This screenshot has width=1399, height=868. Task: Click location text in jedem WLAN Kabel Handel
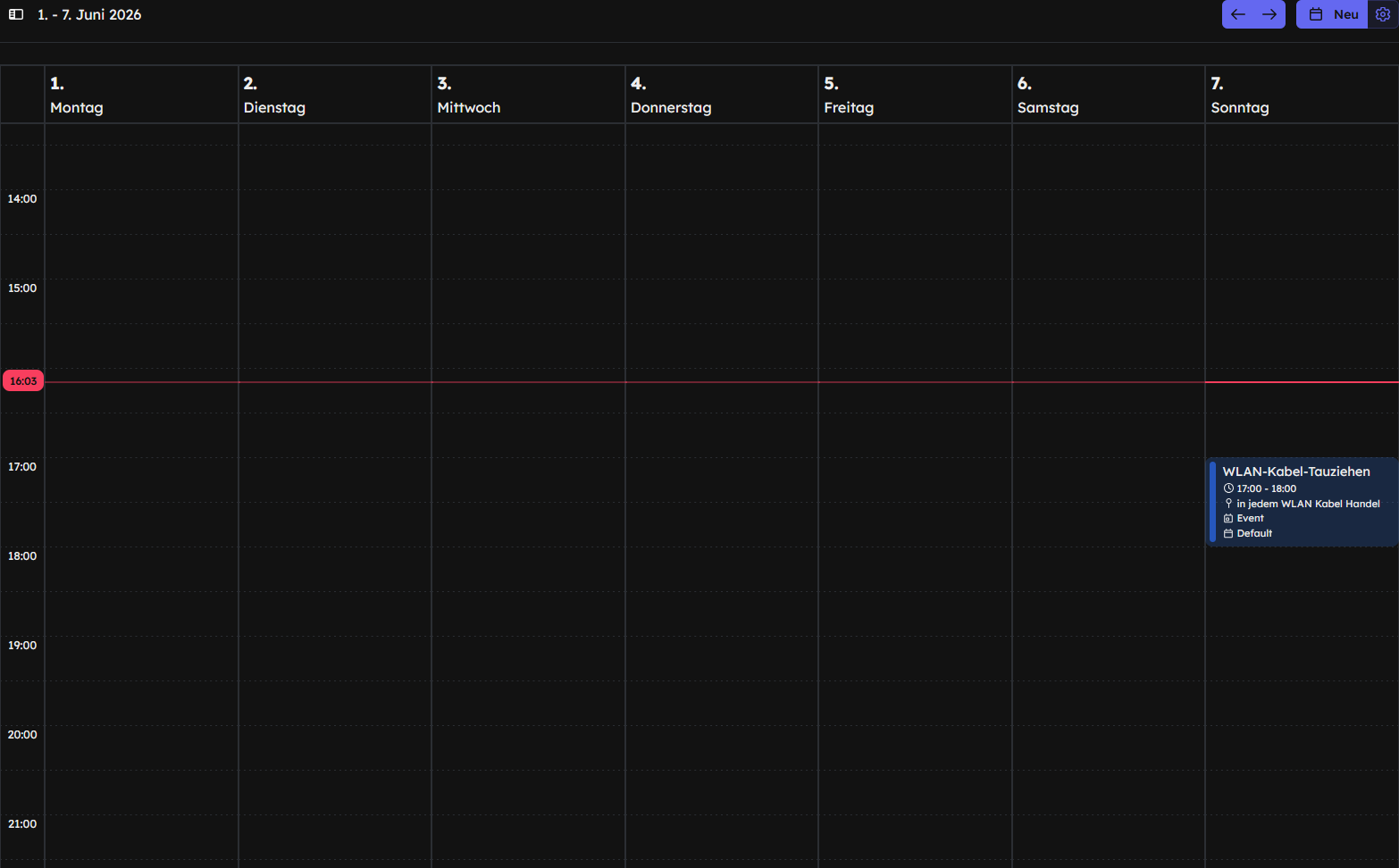pyautogui.click(x=1308, y=504)
